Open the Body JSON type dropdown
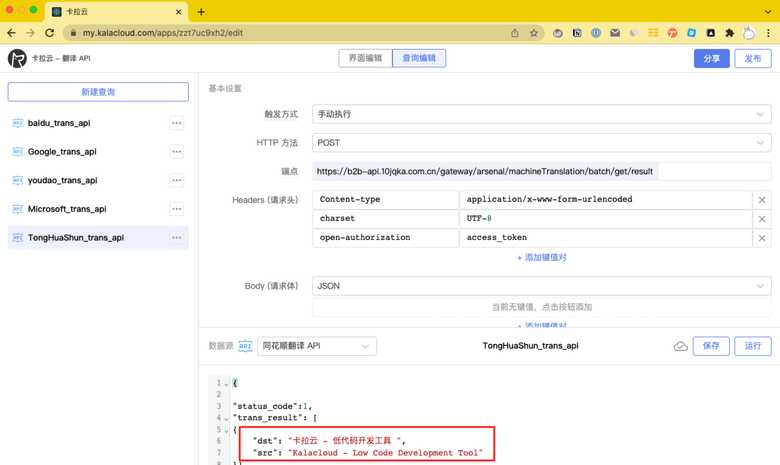The height and width of the screenshot is (465, 780). coord(542,286)
